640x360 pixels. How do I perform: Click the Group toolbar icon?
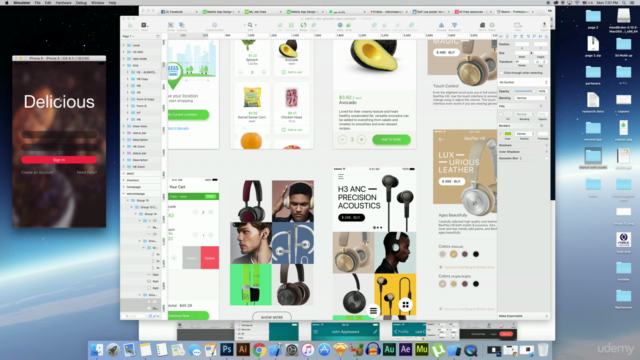(x=171, y=26)
